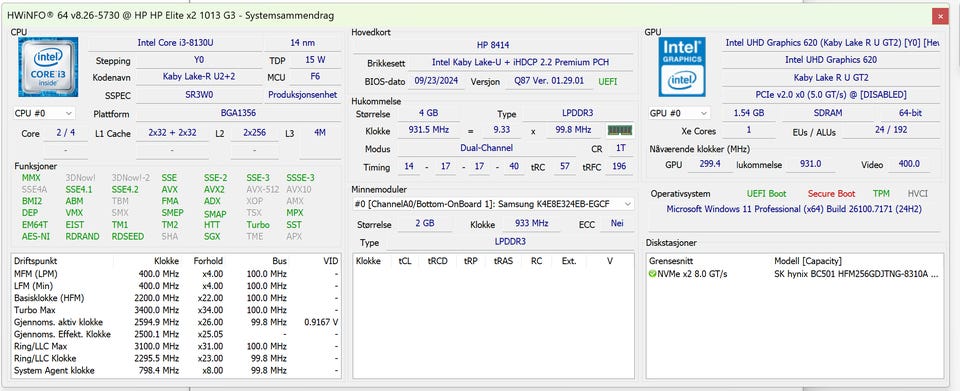The height and width of the screenshot is (391, 960).
Task: Click the Produksjonsenhet field
Action: pyautogui.click(x=302, y=95)
